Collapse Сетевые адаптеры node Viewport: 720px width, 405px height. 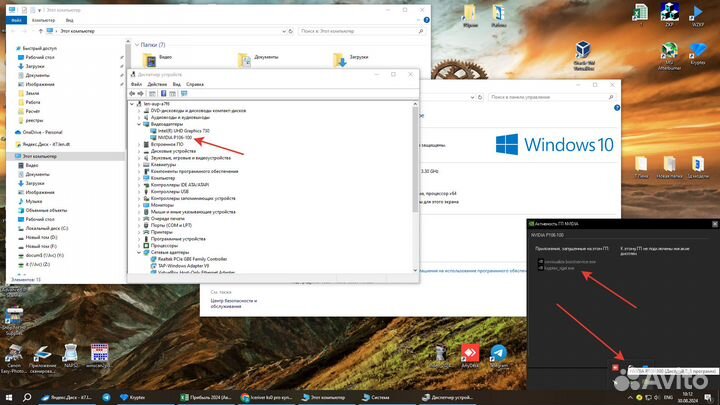139,253
